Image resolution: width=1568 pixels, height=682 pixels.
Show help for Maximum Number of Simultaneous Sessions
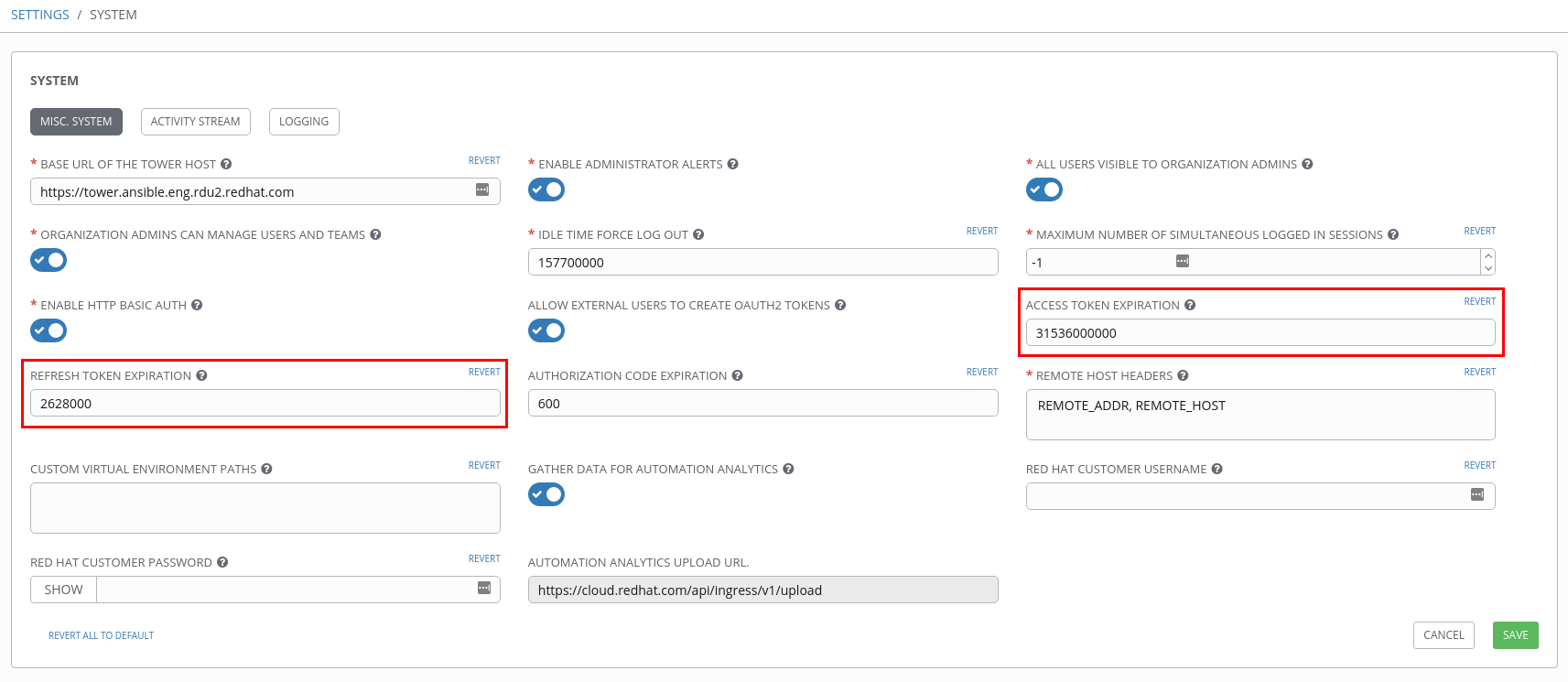1393,235
